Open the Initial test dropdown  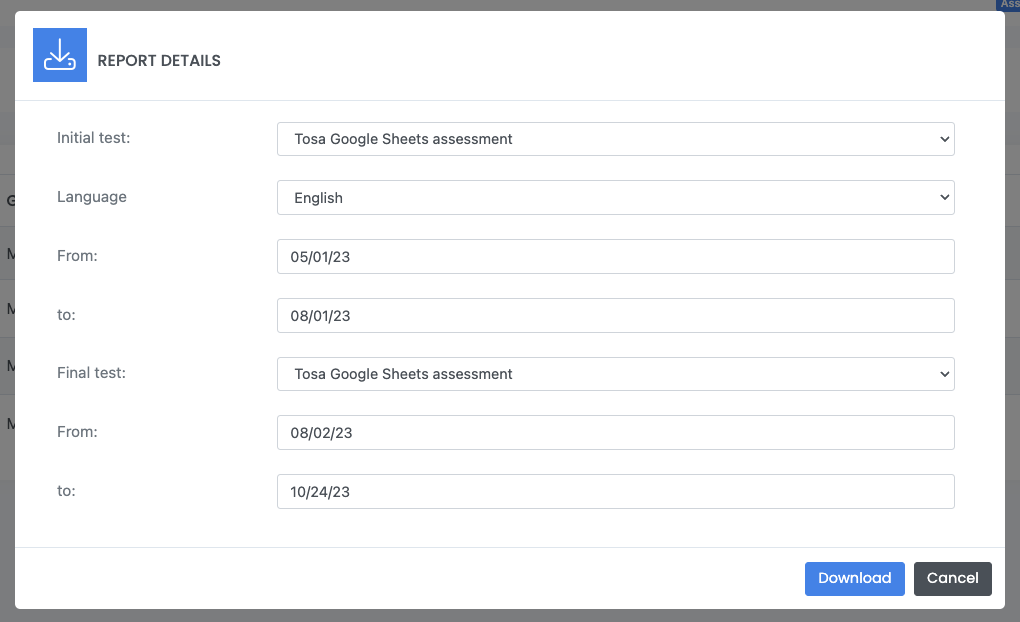point(615,139)
